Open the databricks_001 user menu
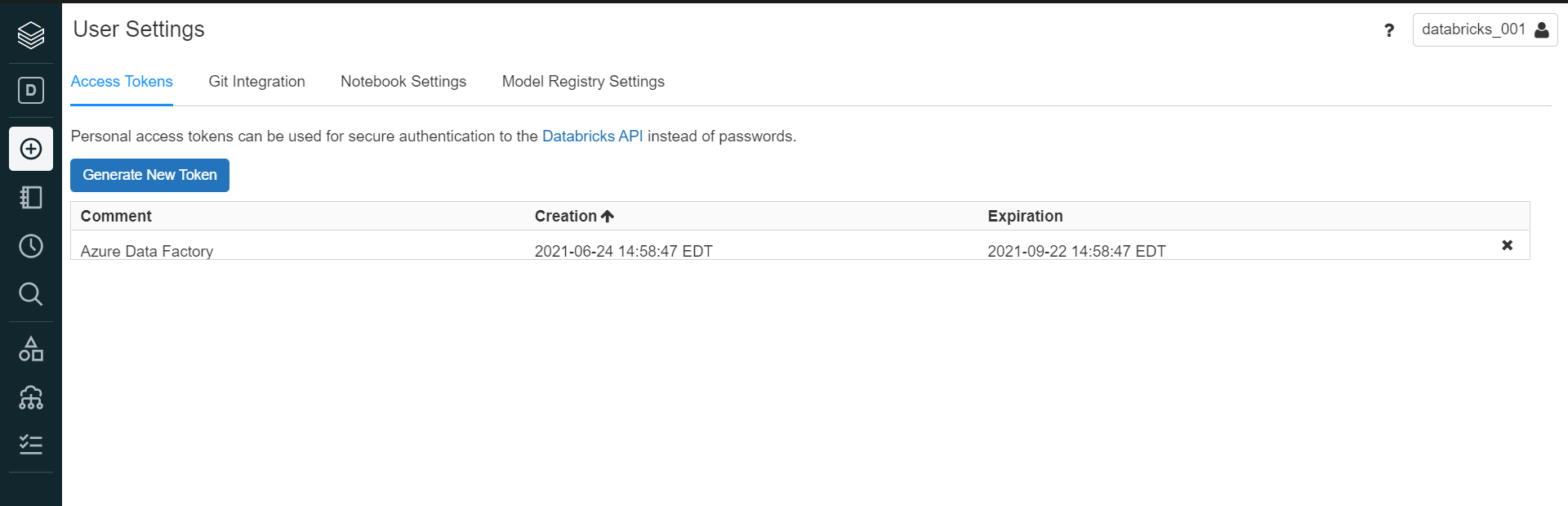Viewport: 1568px width, 506px height. pos(1484,30)
